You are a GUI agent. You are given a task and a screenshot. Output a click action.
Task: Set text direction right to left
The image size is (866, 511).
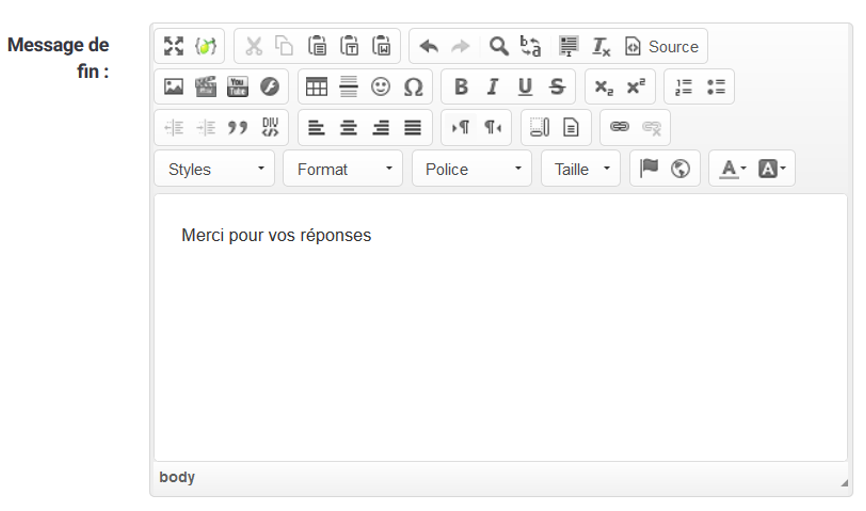493,128
